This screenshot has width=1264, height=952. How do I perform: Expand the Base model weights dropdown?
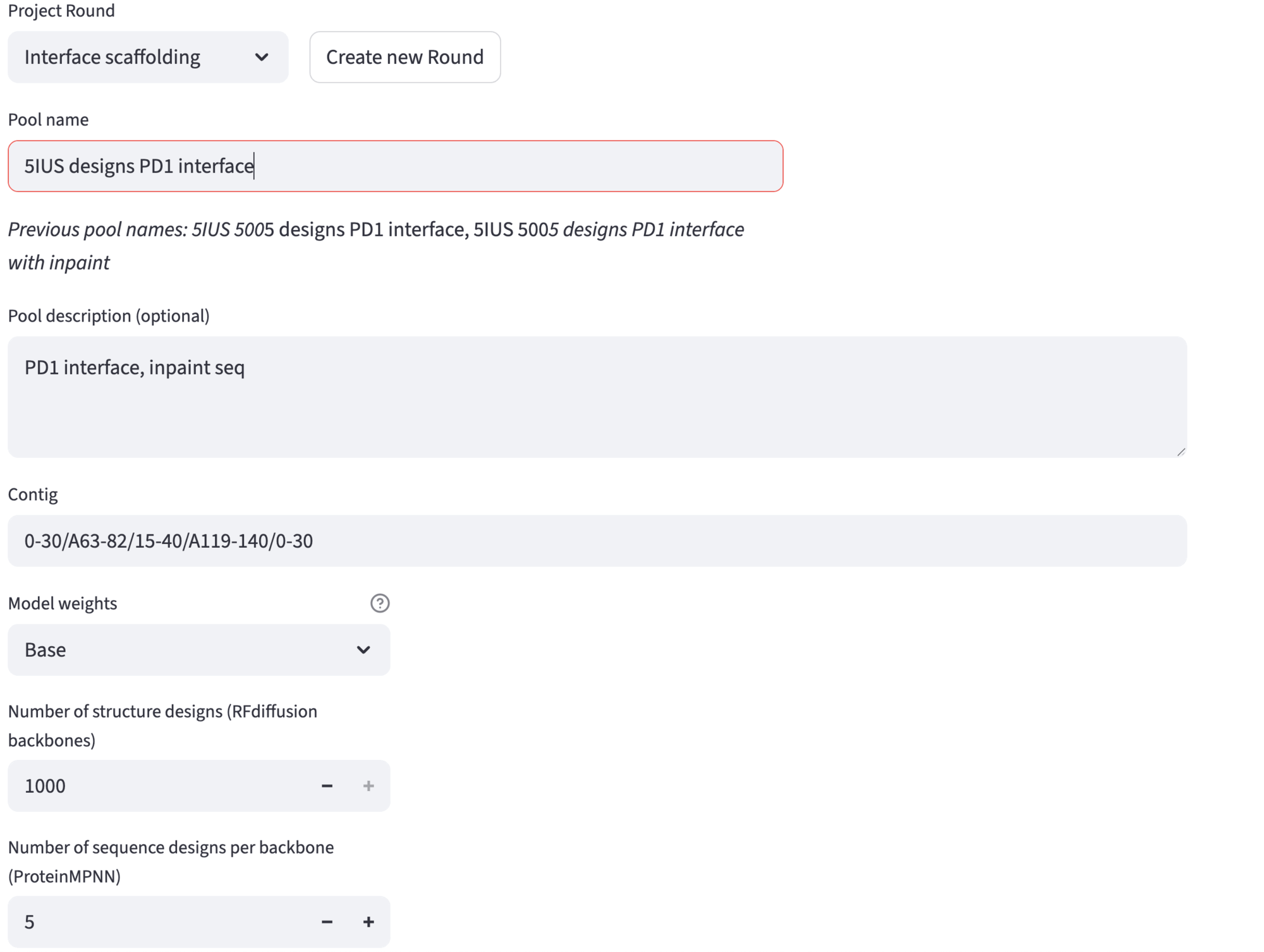click(183, 650)
